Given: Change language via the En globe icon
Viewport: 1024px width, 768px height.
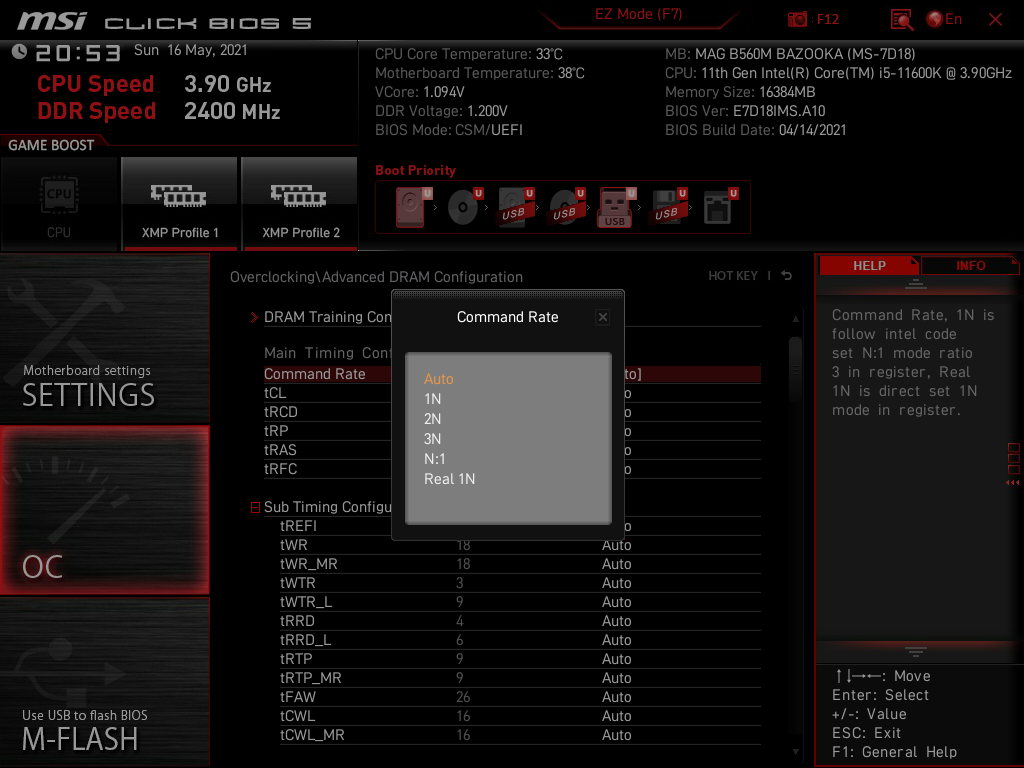Looking at the screenshot, I should coord(944,19).
